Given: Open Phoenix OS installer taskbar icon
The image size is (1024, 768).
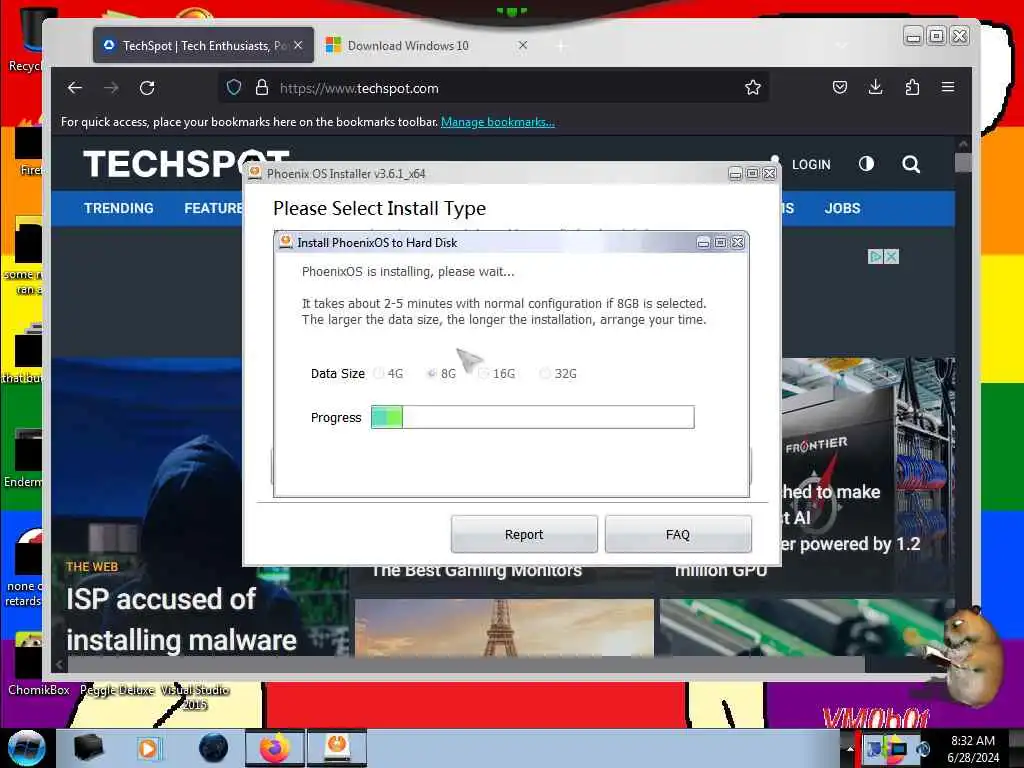Looking at the screenshot, I should pos(337,748).
